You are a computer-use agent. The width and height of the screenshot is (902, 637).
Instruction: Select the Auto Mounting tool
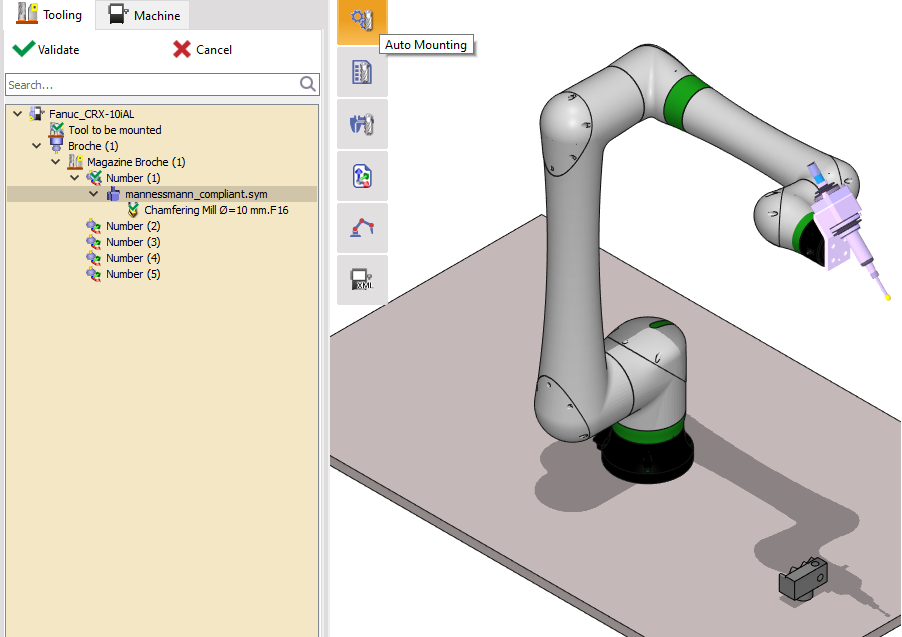(x=362, y=22)
